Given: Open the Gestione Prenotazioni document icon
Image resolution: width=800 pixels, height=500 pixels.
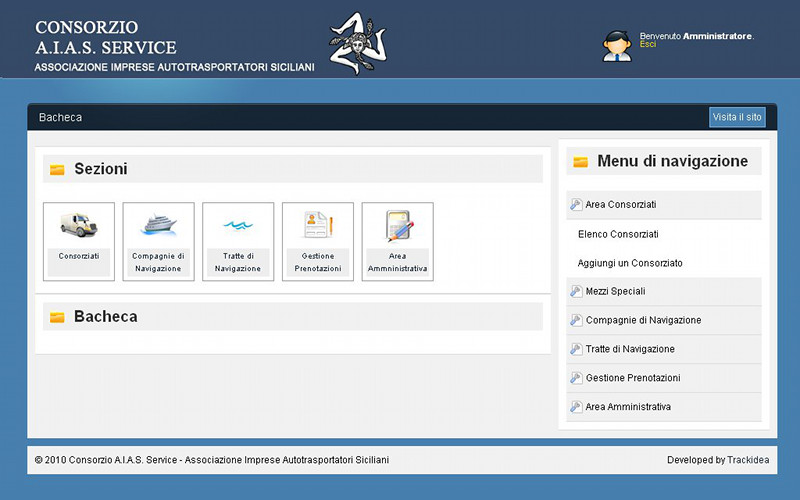Looking at the screenshot, I should point(318,224).
